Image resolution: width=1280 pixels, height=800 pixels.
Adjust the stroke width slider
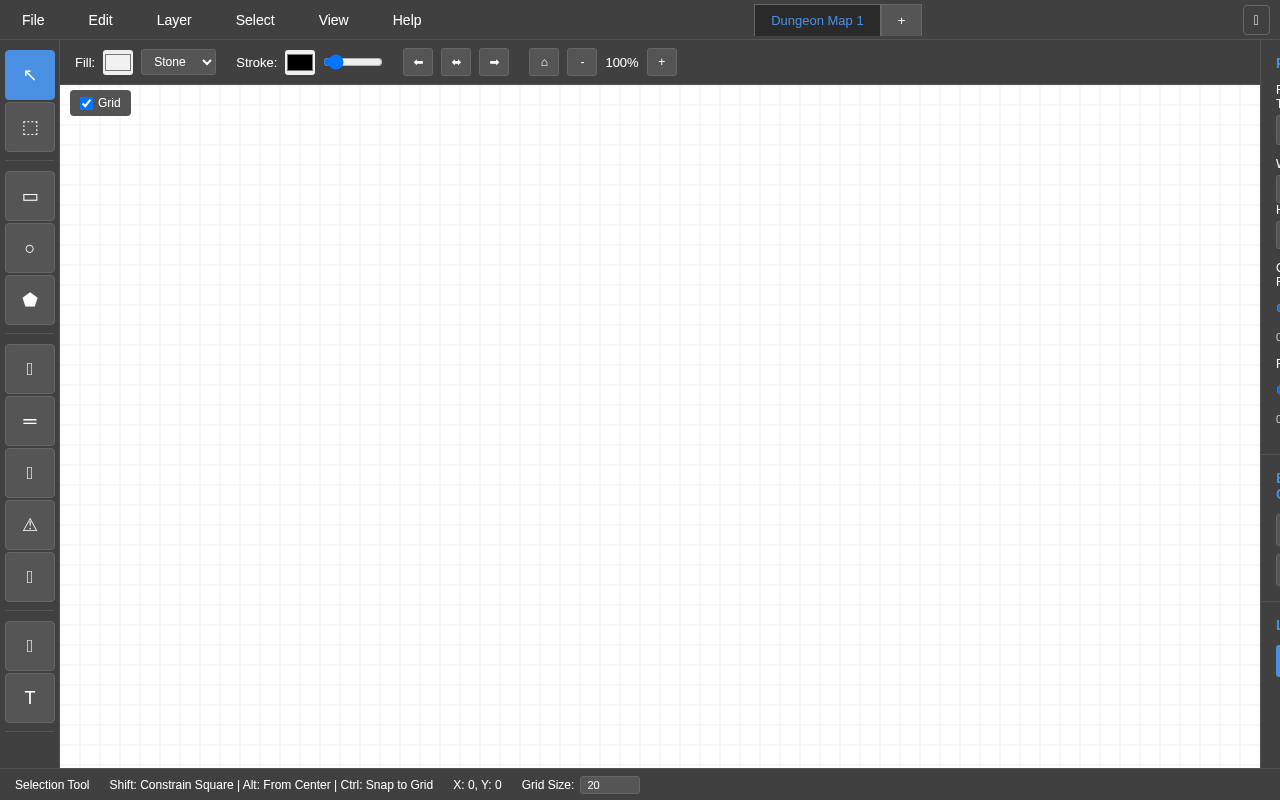click(x=352, y=62)
